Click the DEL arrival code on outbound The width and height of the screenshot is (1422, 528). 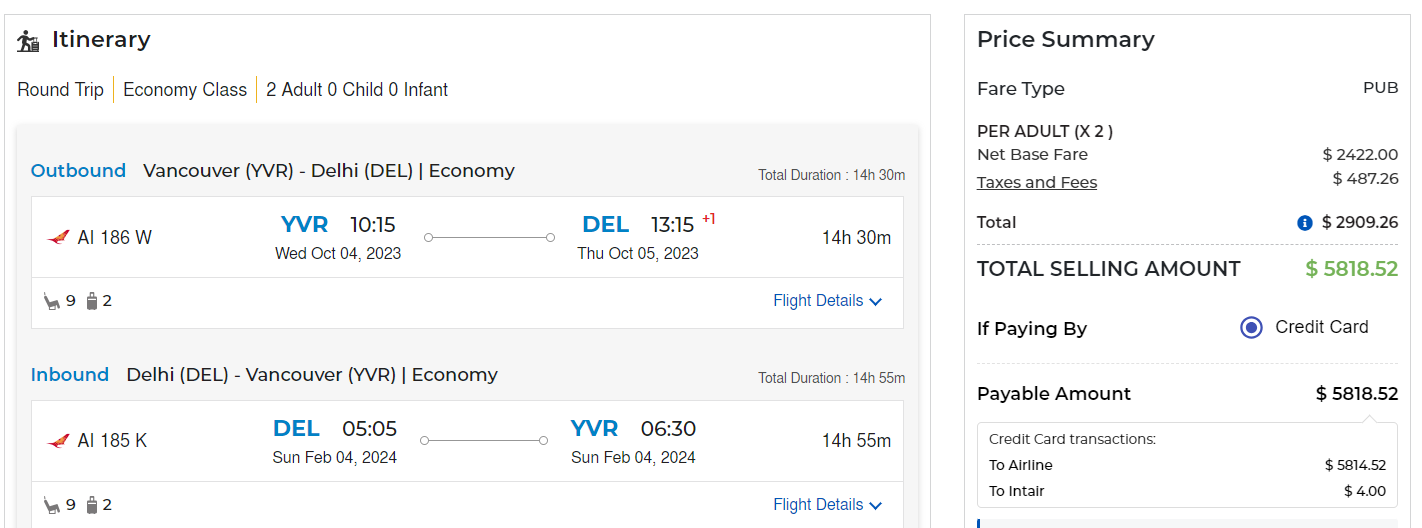(605, 224)
